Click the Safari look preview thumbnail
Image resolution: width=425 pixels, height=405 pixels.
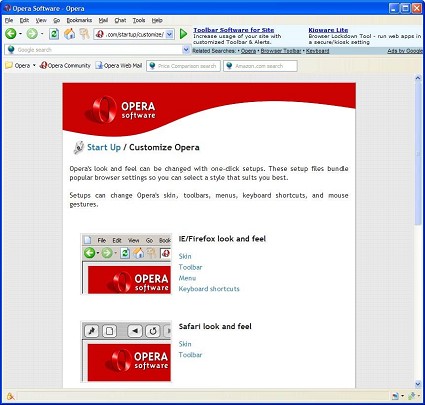tap(126, 352)
